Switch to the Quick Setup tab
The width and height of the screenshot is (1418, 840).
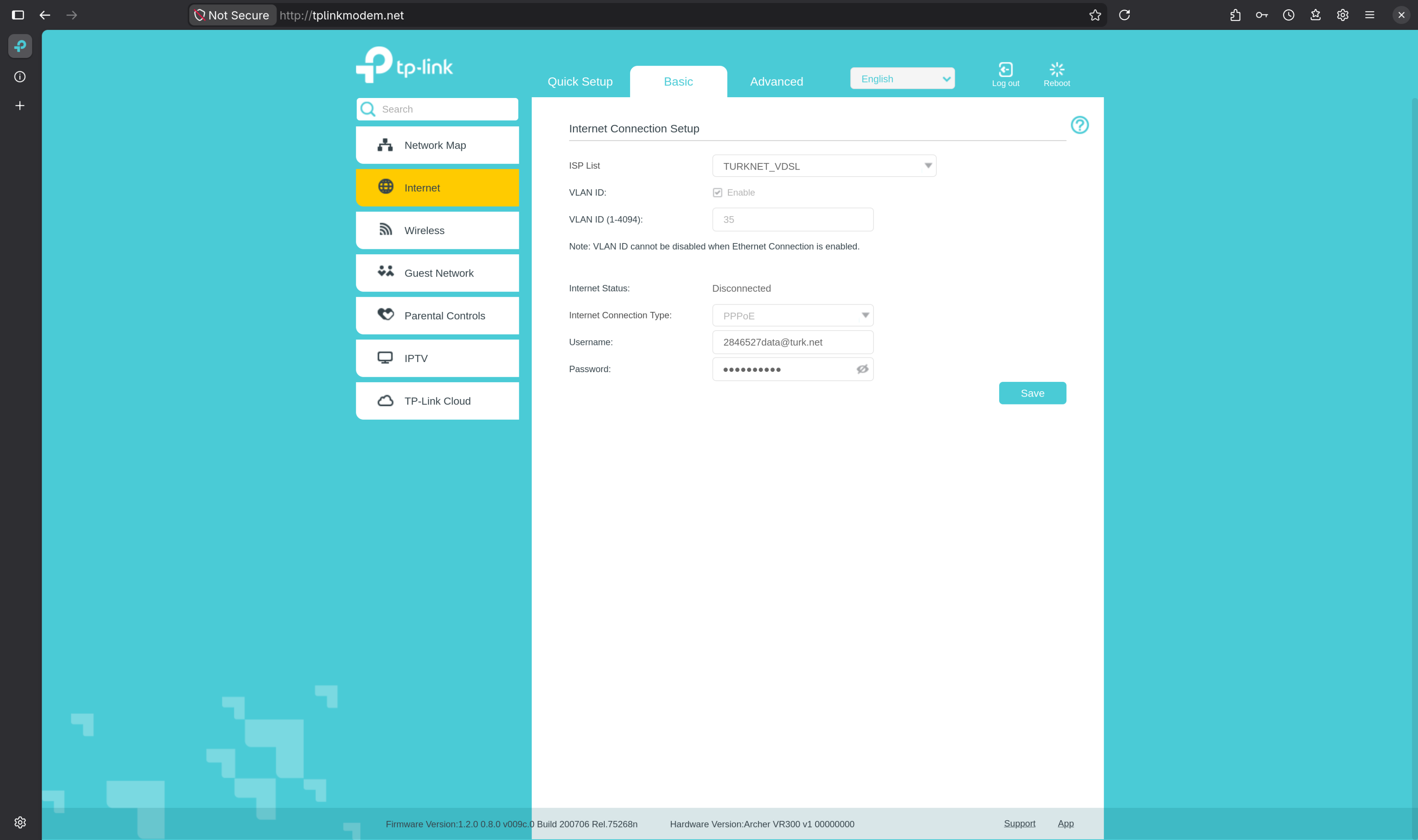(x=579, y=82)
